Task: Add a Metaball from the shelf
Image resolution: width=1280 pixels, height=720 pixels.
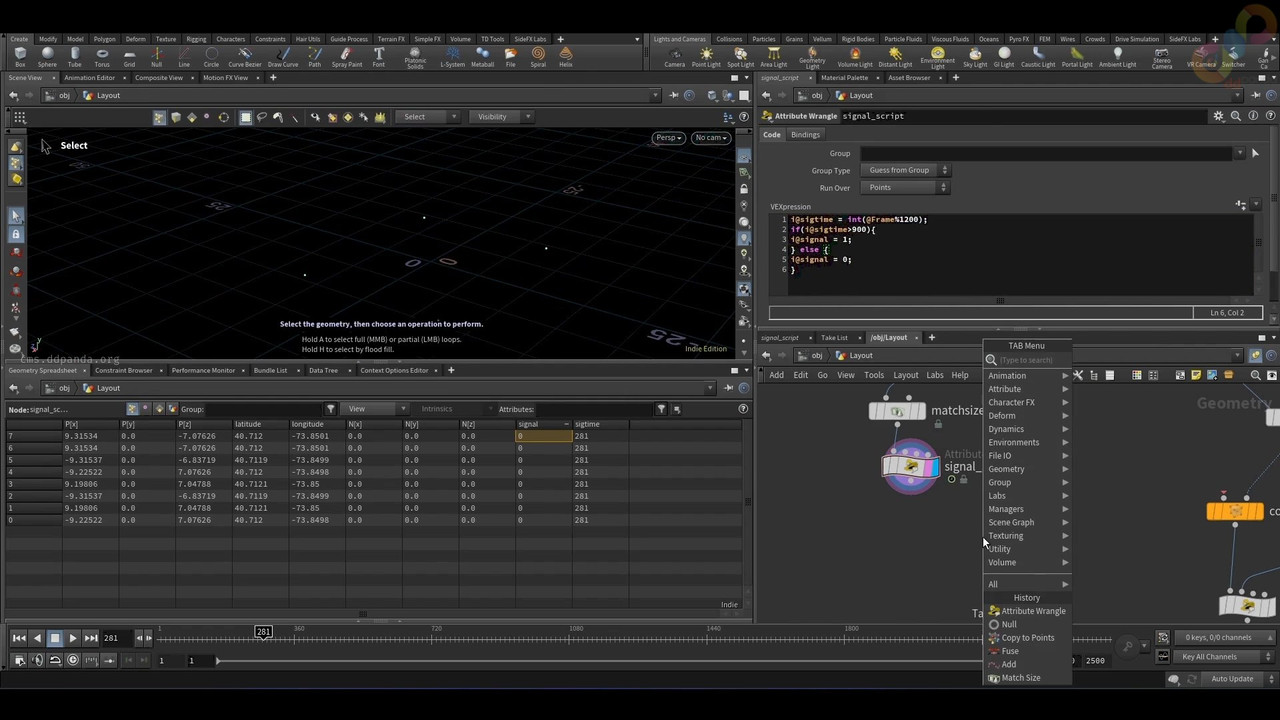Action: [x=482, y=57]
